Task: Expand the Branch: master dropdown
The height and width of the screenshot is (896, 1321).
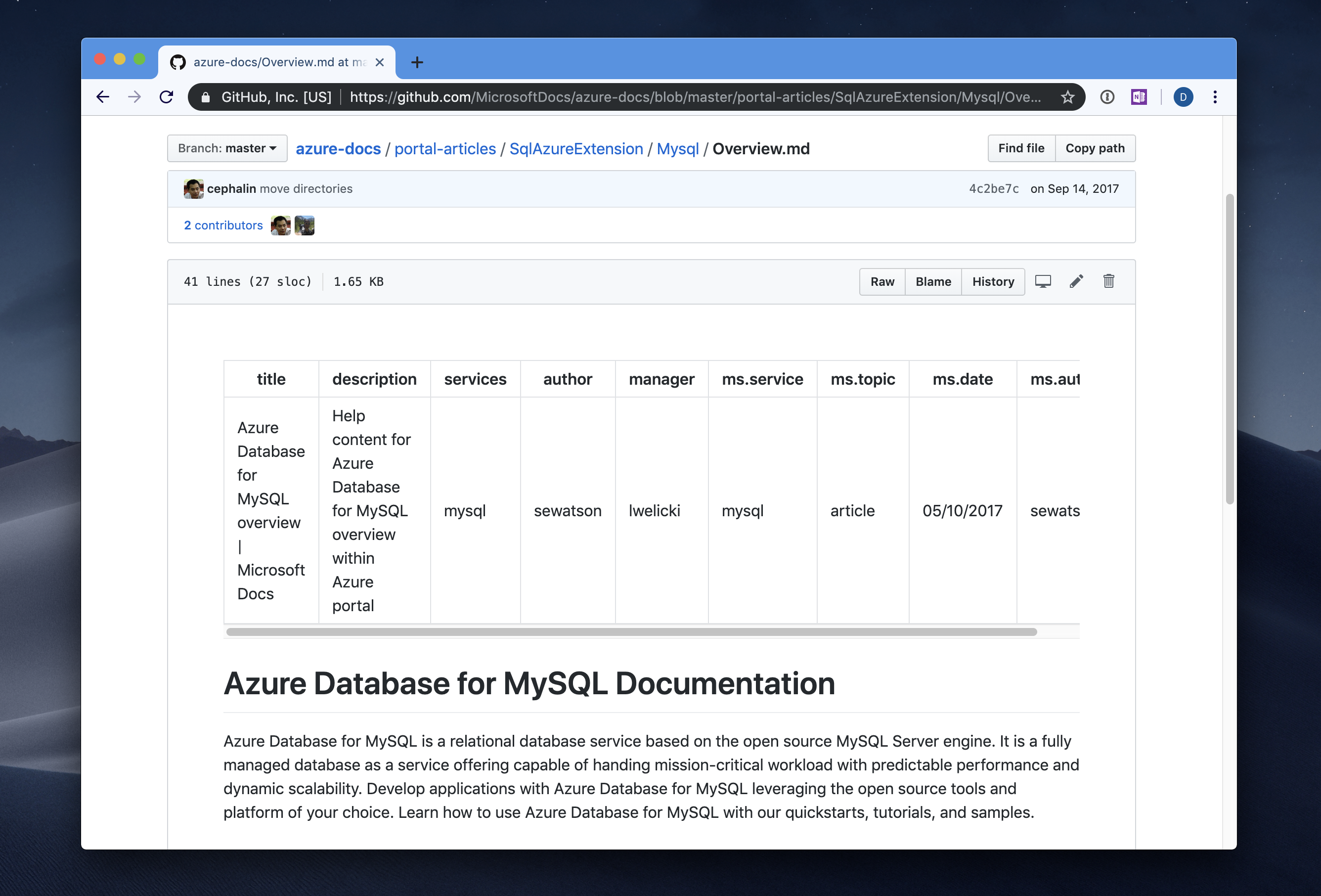Action: coord(227,148)
